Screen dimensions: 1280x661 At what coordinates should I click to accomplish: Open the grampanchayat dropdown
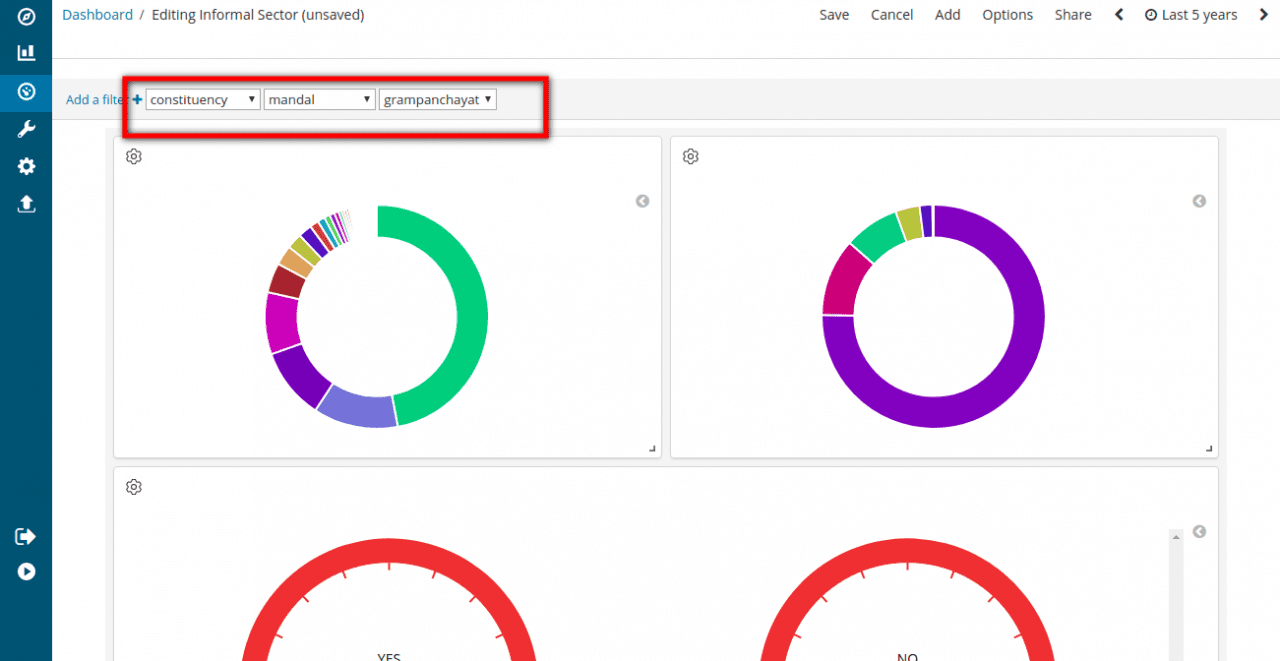click(438, 100)
